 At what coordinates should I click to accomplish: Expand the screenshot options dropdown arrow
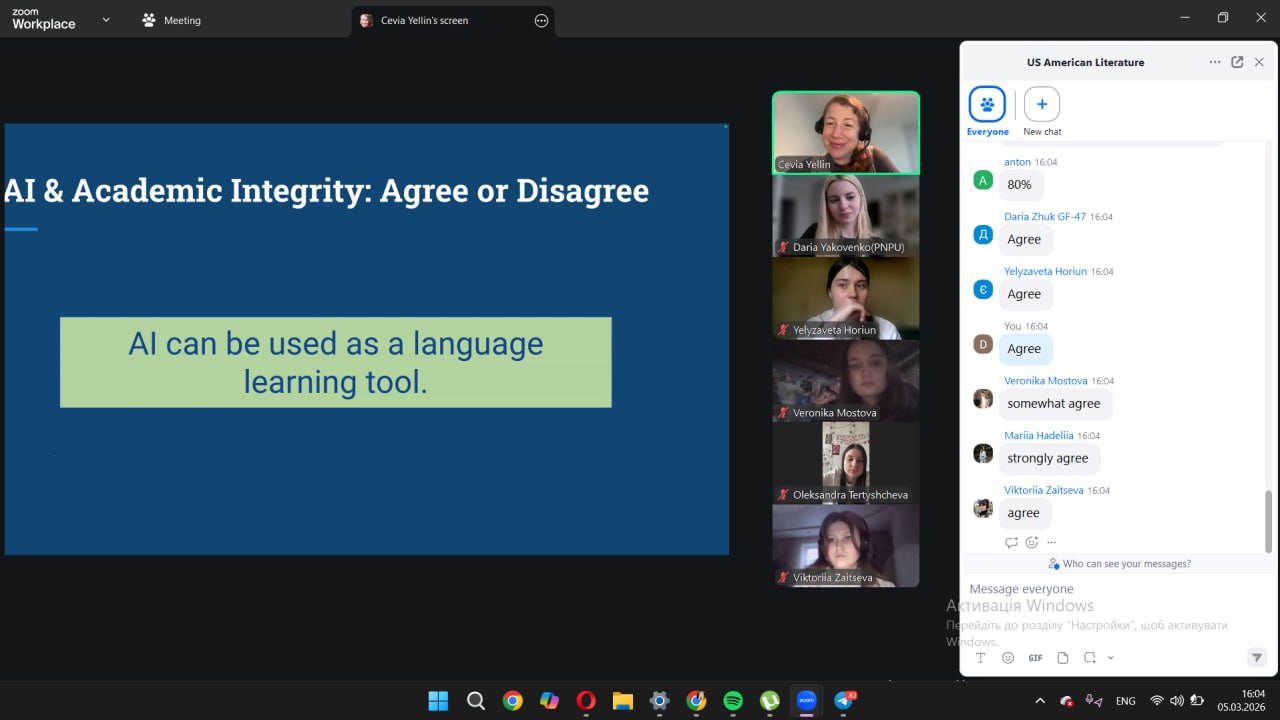(1111, 658)
